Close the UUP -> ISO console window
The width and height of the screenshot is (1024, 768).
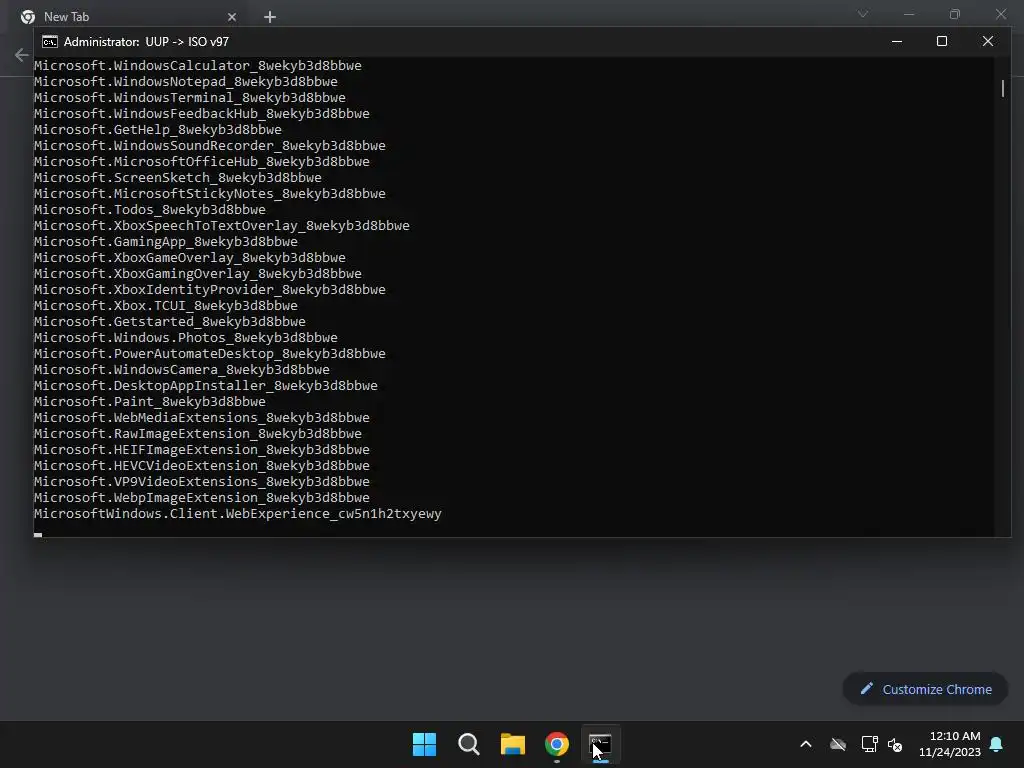(x=987, y=41)
